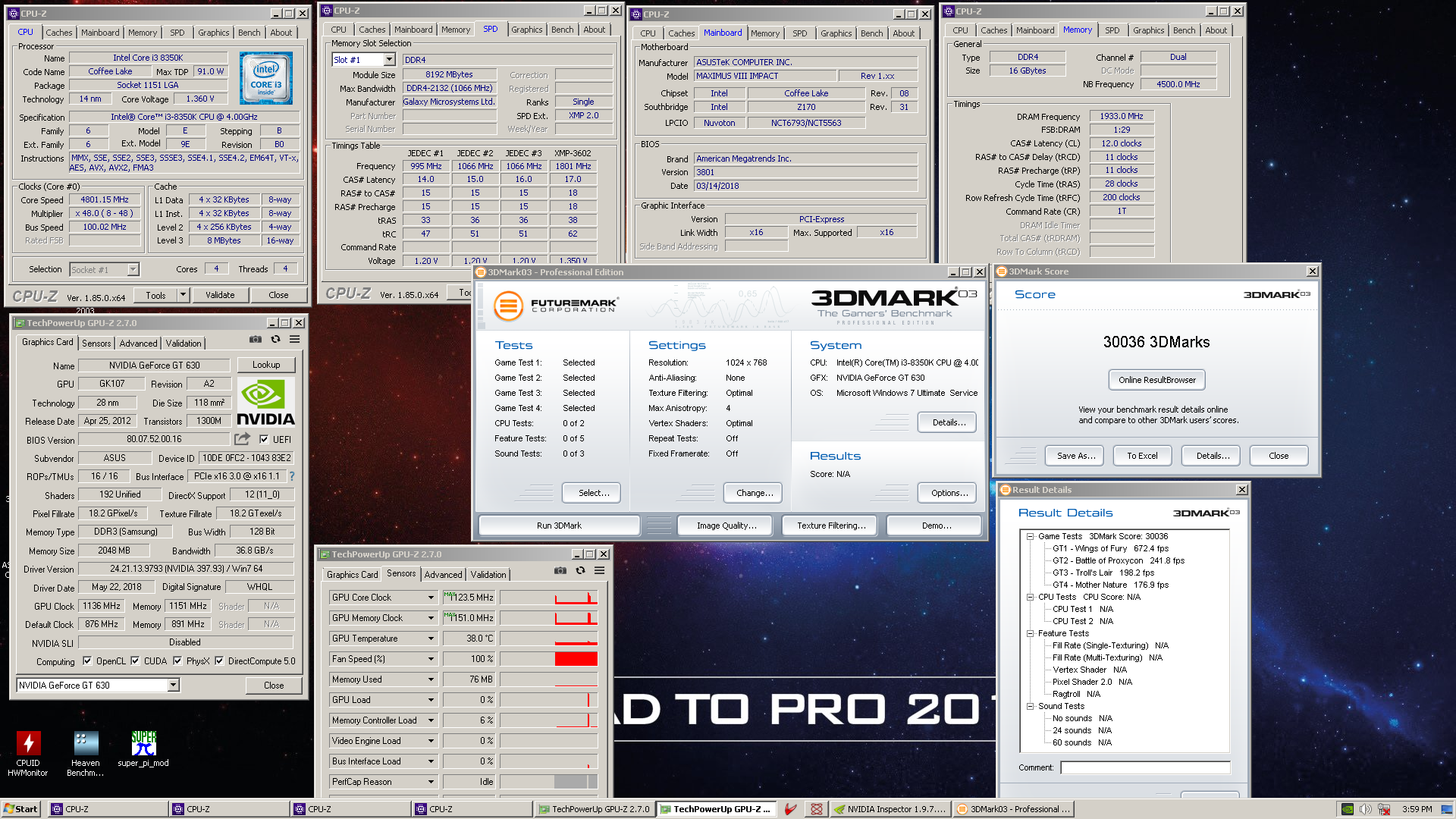Toggle the UEFI checkbox in GPU-Z

pos(264,439)
